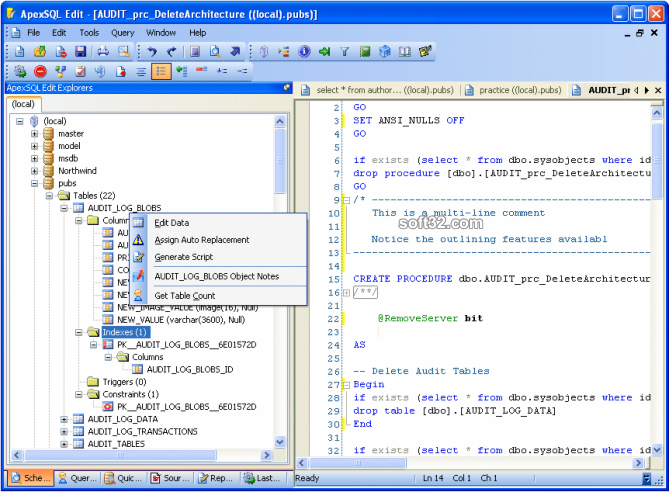Click the Redo arrow icon

[x=172, y=52]
